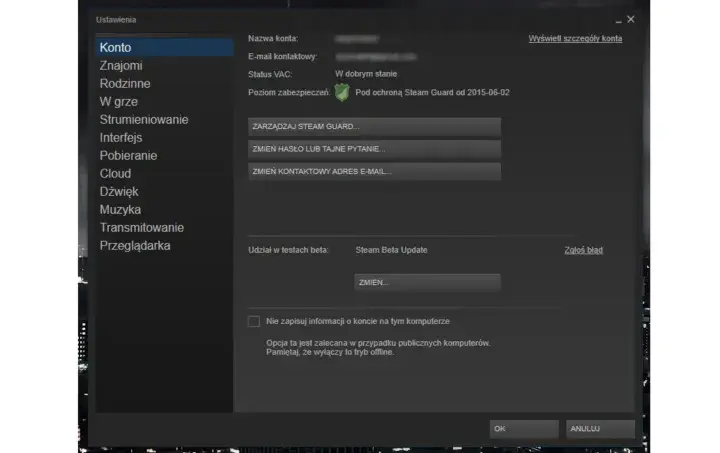The width and height of the screenshot is (720, 453).
Task: Click the Zmień beta participation button
Action: [x=427, y=283]
